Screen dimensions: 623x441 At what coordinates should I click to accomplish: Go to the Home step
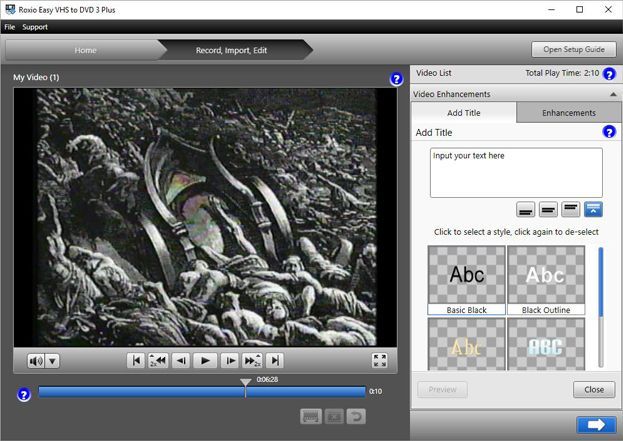pos(85,50)
